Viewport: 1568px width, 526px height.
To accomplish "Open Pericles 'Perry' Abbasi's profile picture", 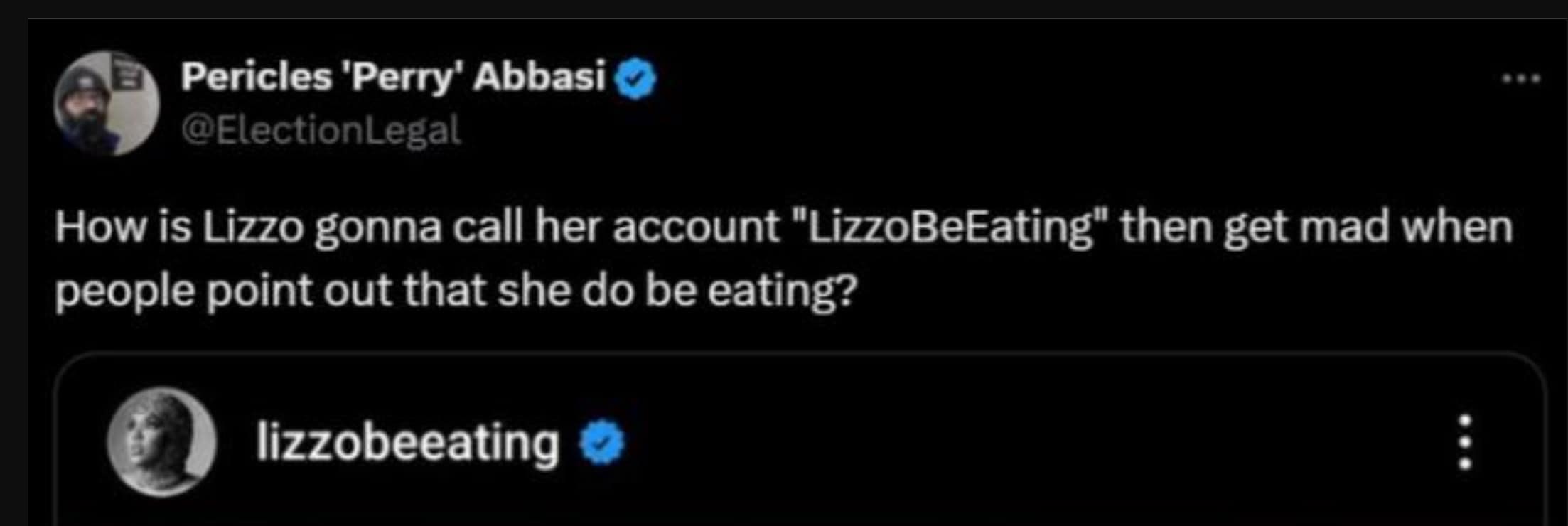I will click(107, 103).
